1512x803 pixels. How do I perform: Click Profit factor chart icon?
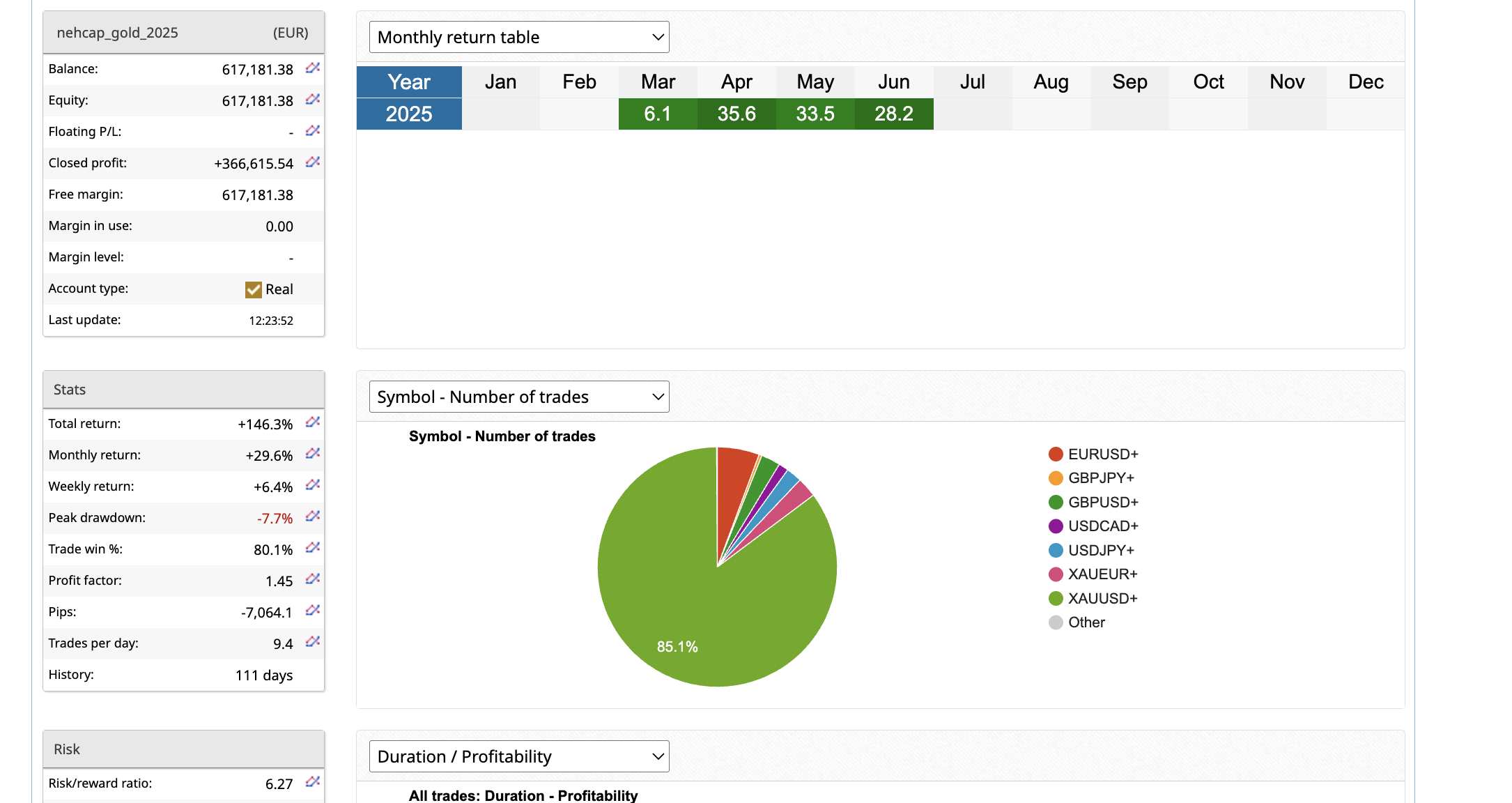pyautogui.click(x=312, y=579)
